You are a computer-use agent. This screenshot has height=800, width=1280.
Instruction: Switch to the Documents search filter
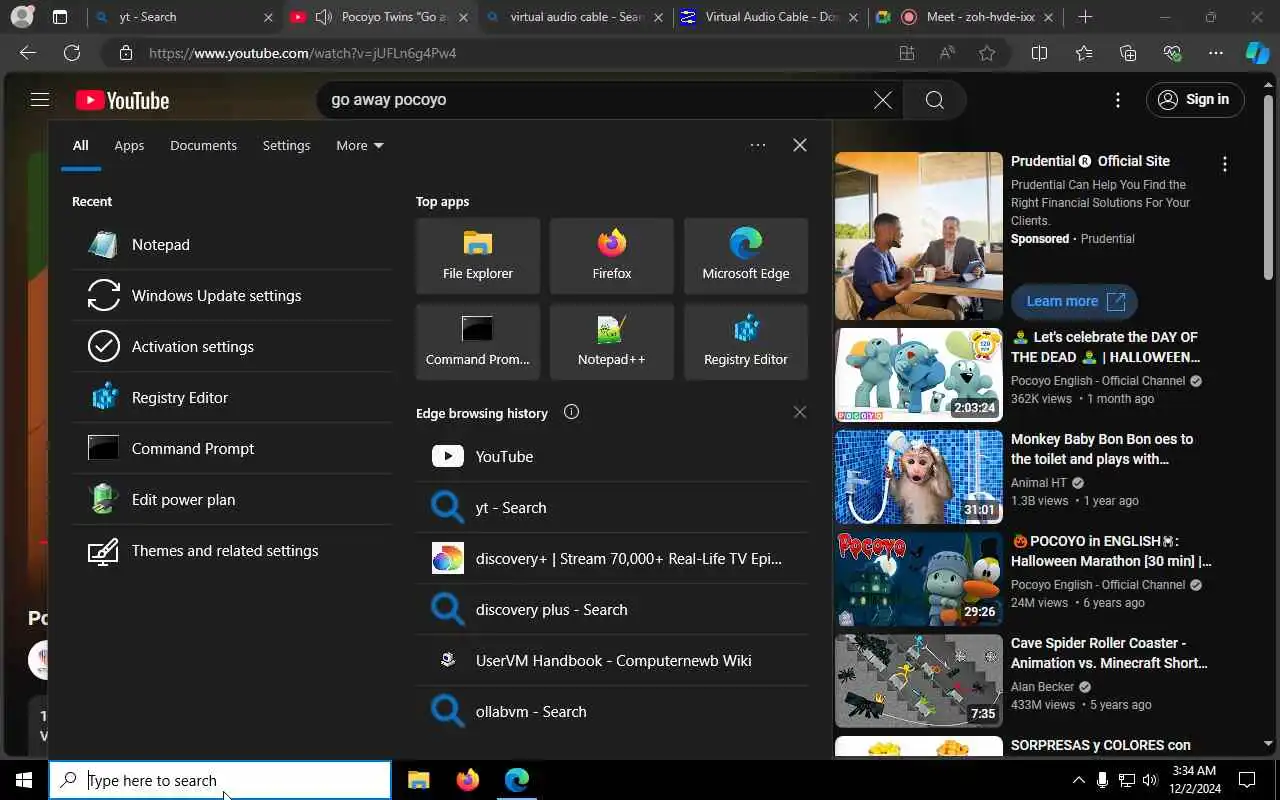pos(203,145)
